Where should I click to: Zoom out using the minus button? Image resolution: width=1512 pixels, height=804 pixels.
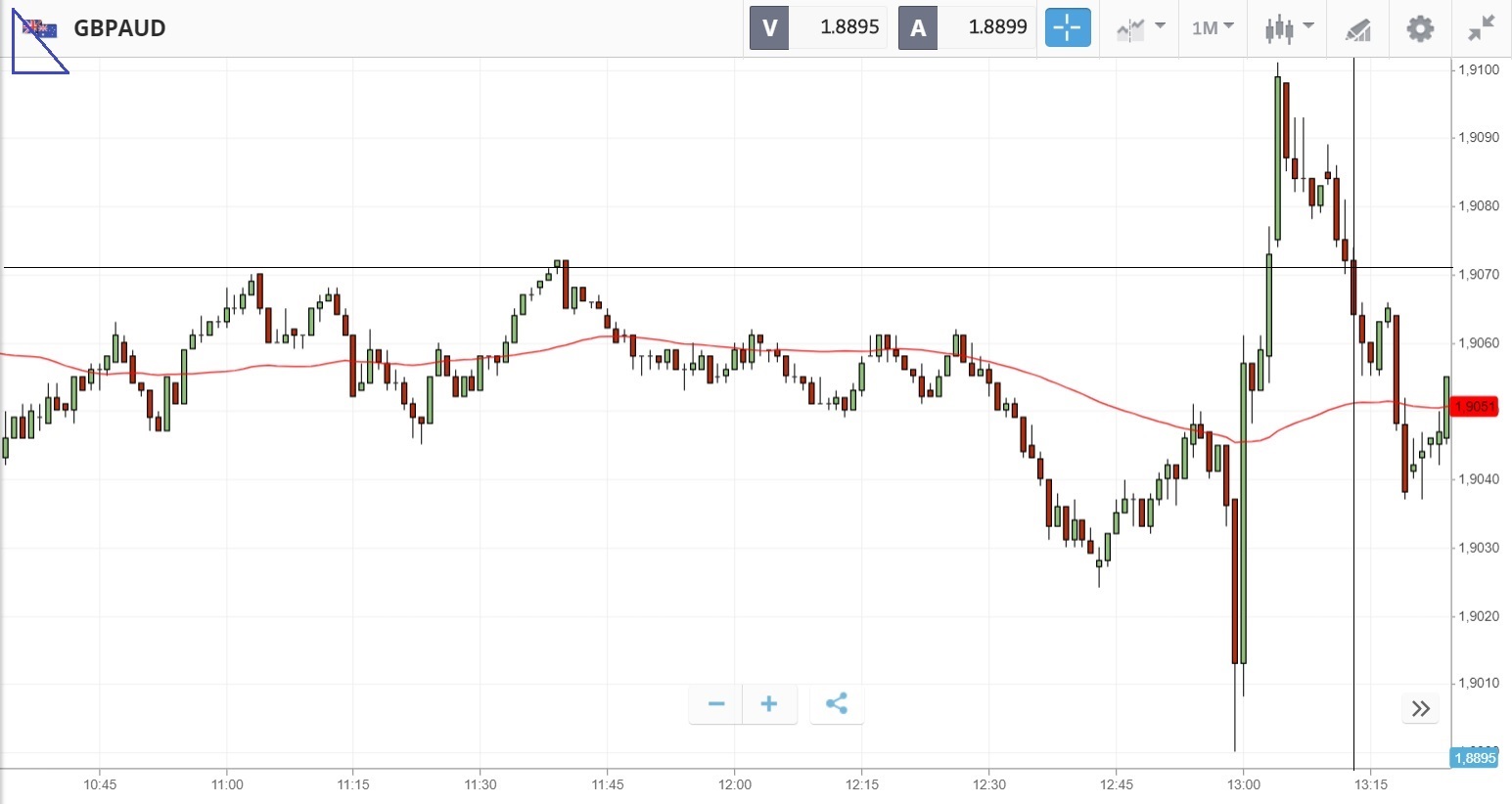(x=716, y=704)
